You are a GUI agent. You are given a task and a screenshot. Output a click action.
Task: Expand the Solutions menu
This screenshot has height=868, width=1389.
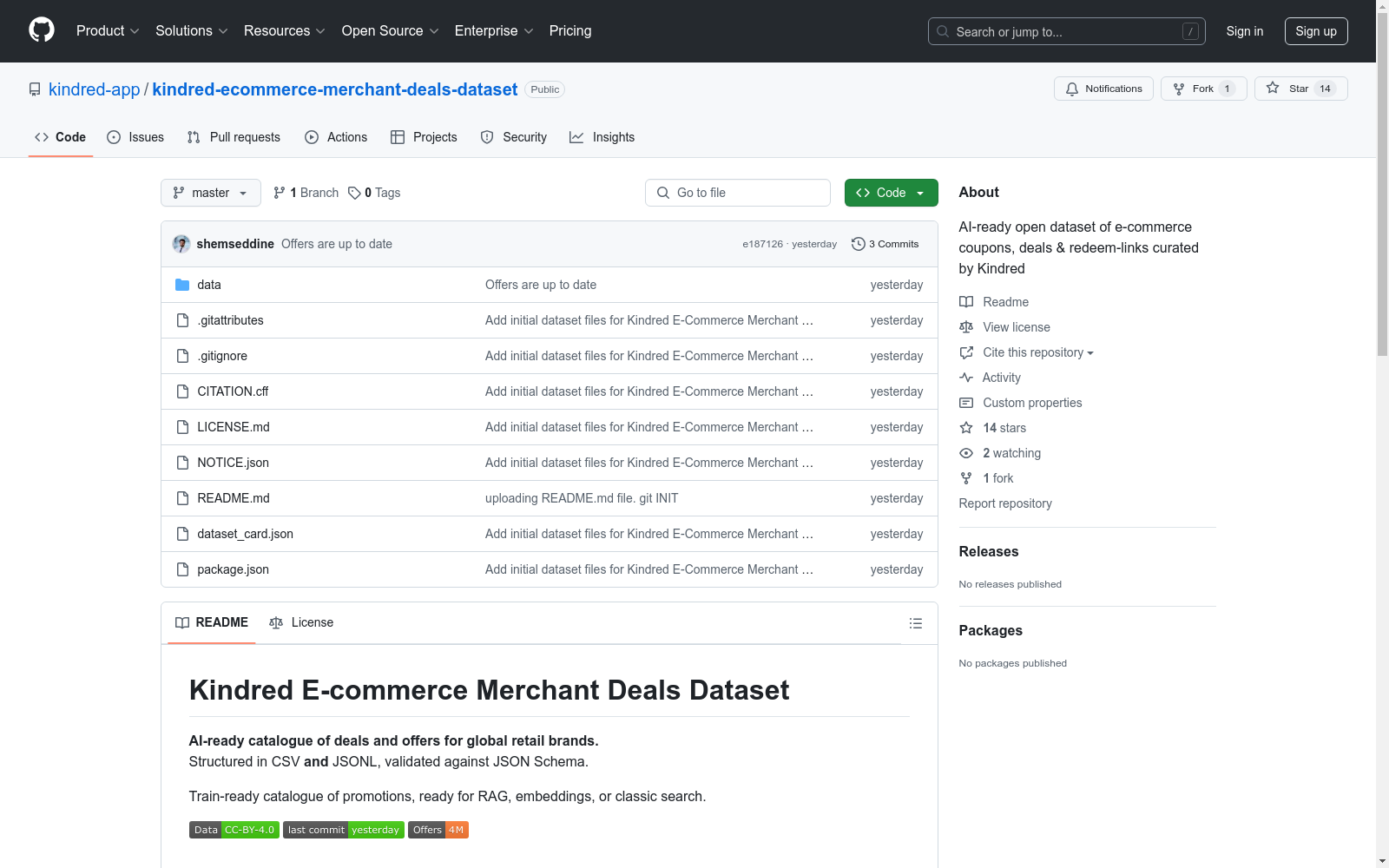click(x=192, y=30)
